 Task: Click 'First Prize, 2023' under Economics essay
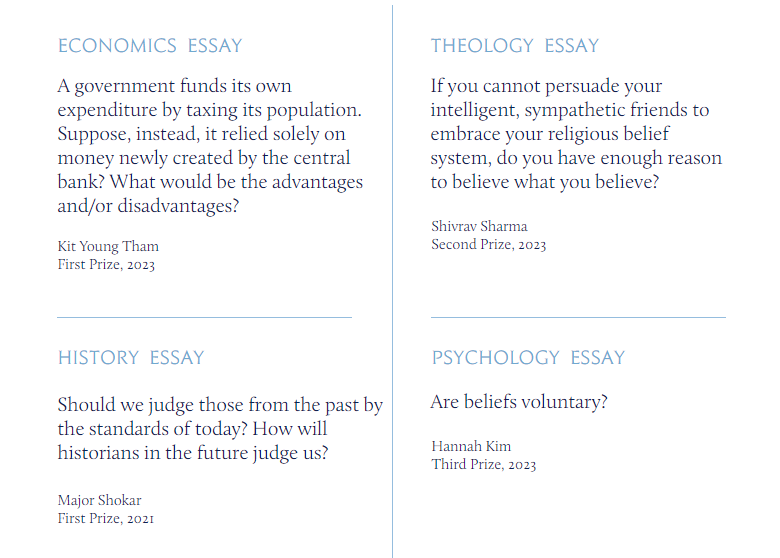coord(106,265)
